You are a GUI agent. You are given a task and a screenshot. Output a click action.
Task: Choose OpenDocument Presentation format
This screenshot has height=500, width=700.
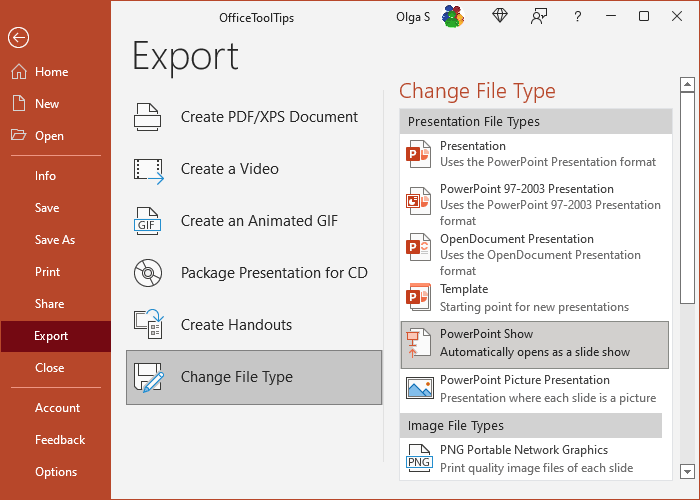(535, 254)
